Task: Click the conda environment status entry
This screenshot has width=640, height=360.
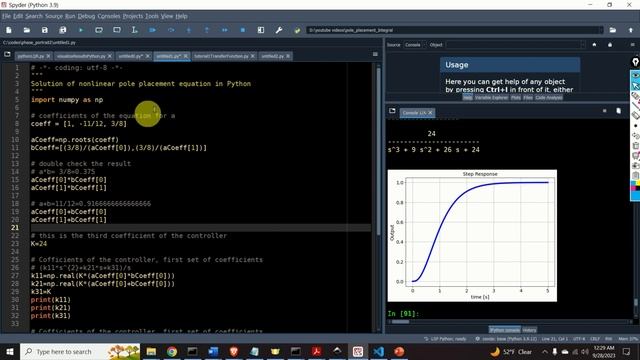Action: (x=506, y=339)
